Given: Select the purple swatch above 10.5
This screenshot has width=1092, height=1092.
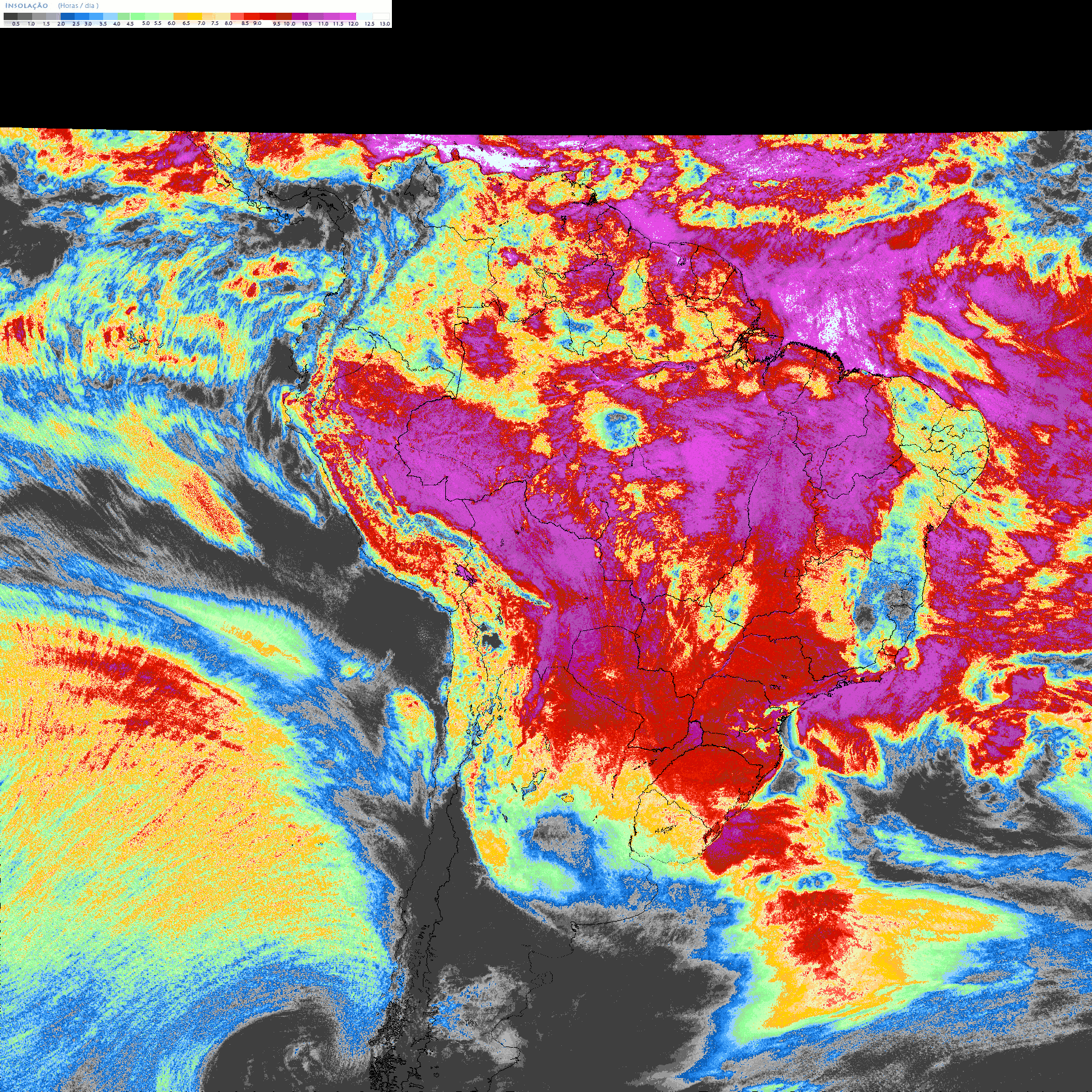Looking at the screenshot, I should (x=300, y=16).
